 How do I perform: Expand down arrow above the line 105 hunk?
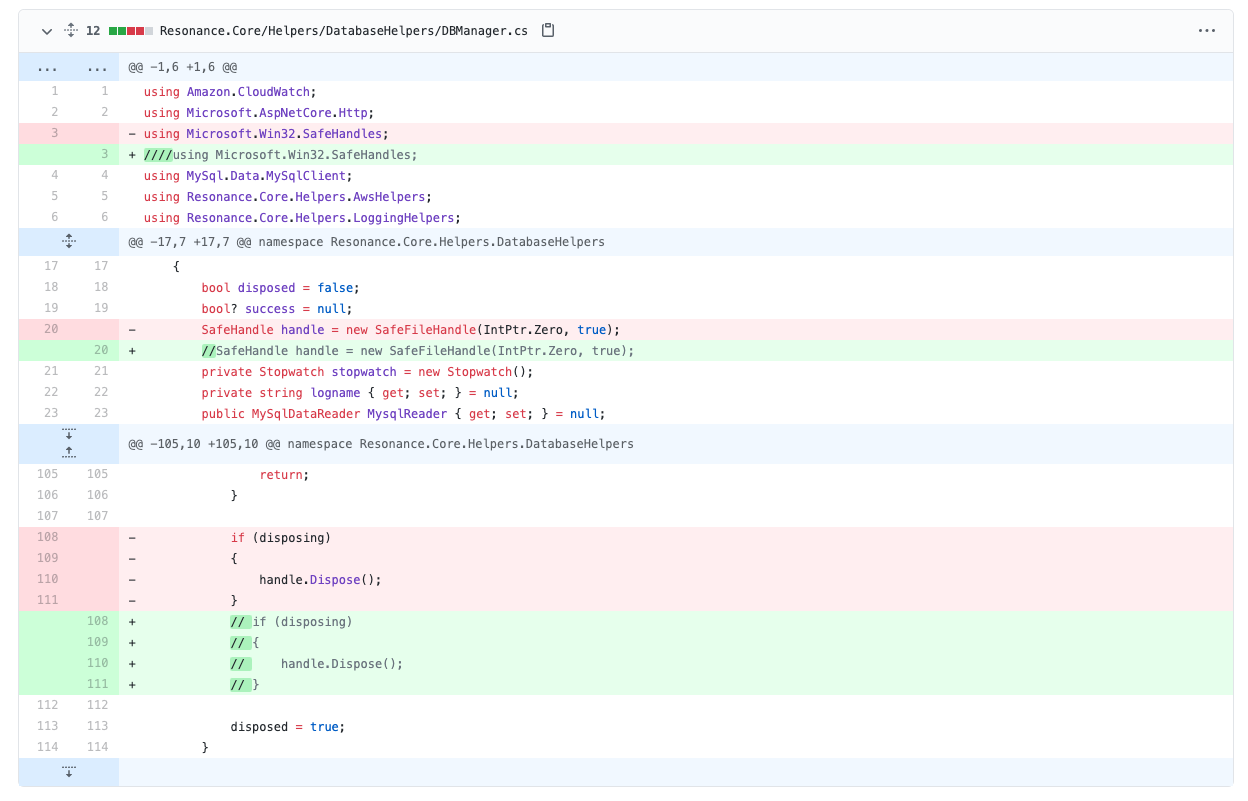pos(69,434)
